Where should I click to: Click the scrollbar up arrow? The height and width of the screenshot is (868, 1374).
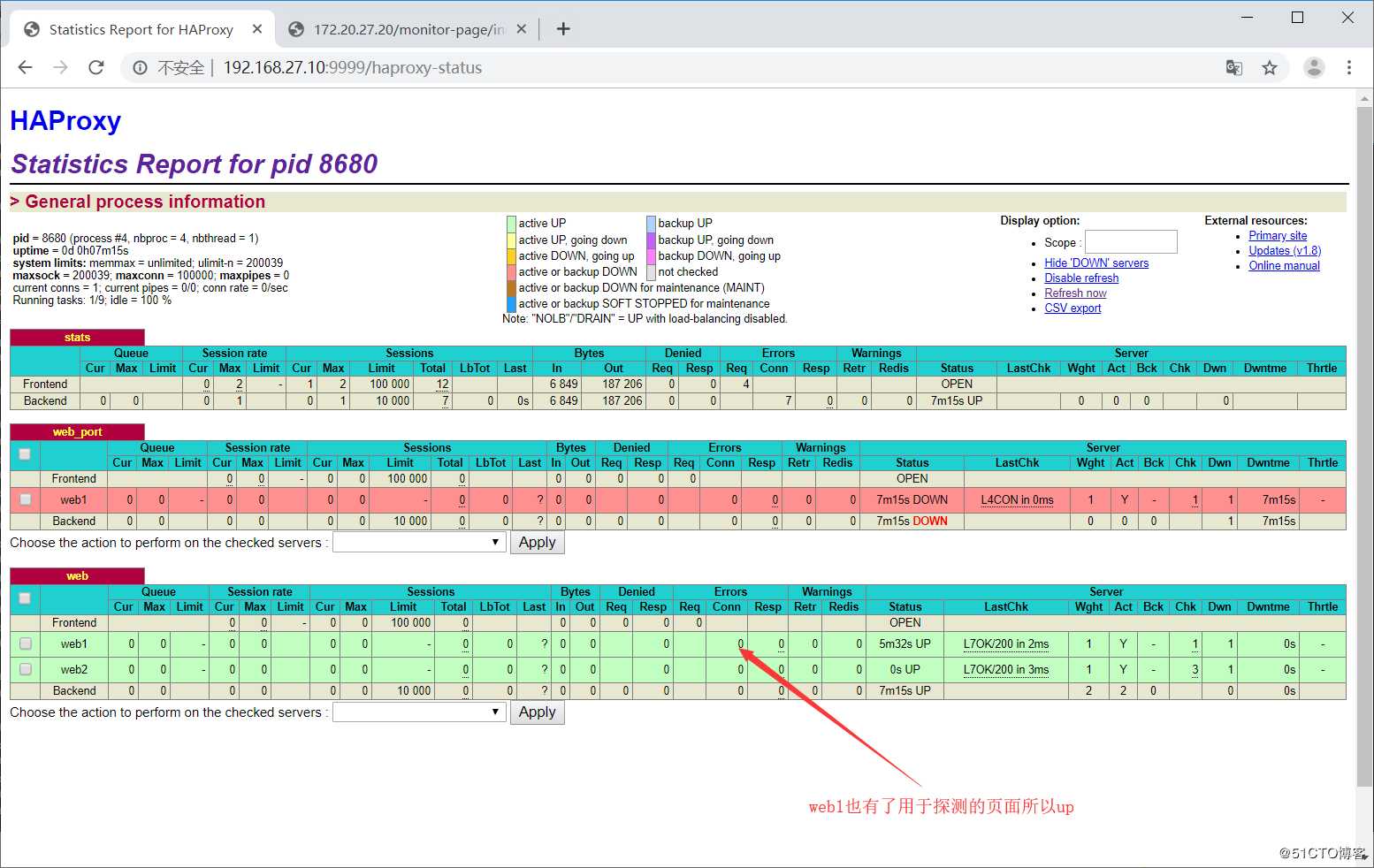pyautogui.click(x=1365, y=97)
